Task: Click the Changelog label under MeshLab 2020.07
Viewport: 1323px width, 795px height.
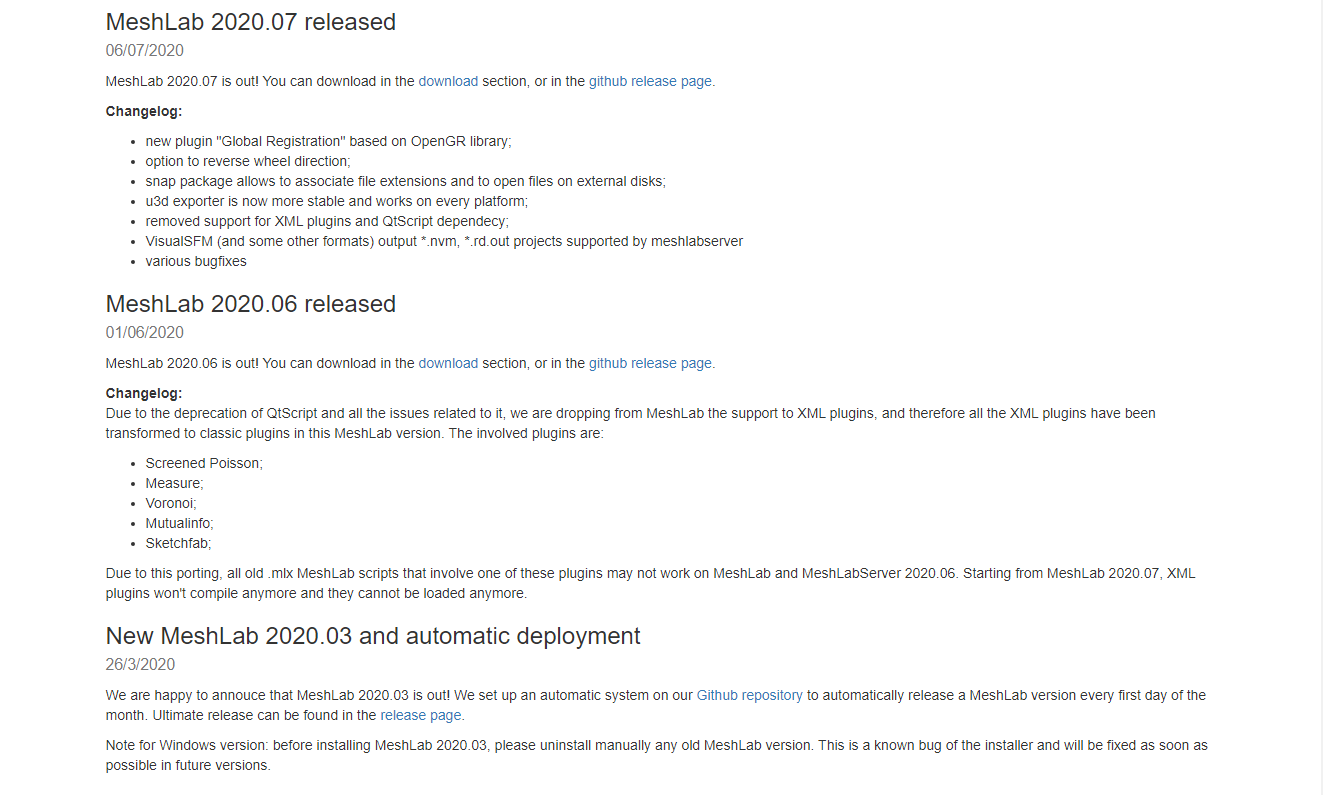Action: (144, 112)
